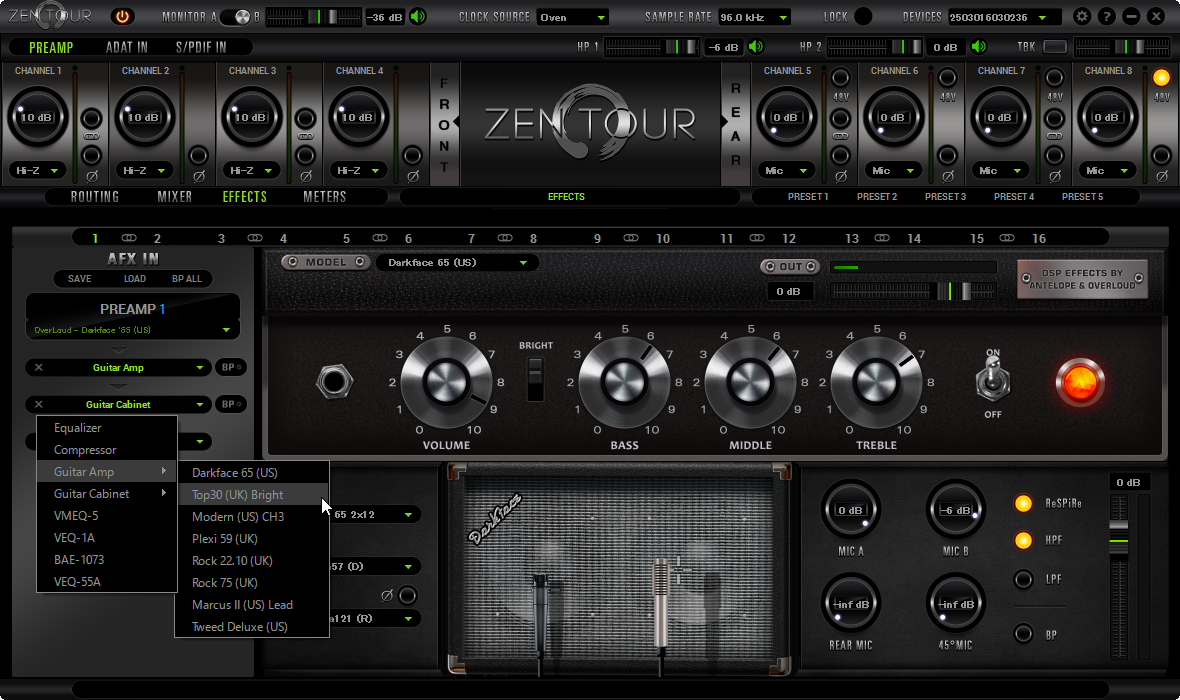The height and width of the screenshot is (700, 1180).
Task: Mute the monitor output speaker icon
Action: [x=418, y=17]
